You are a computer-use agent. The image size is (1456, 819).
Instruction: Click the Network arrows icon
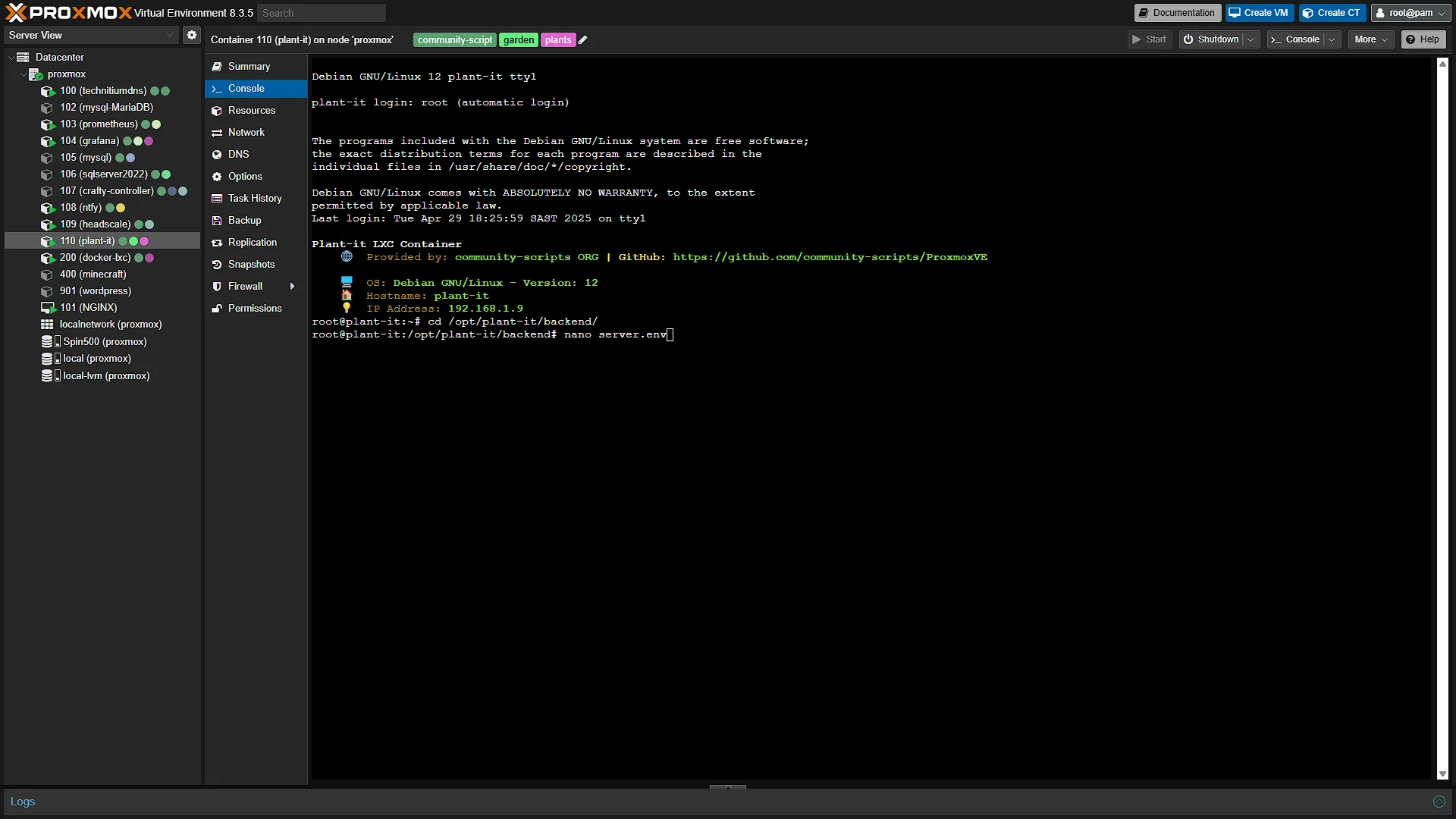click(x=217, y=133)
